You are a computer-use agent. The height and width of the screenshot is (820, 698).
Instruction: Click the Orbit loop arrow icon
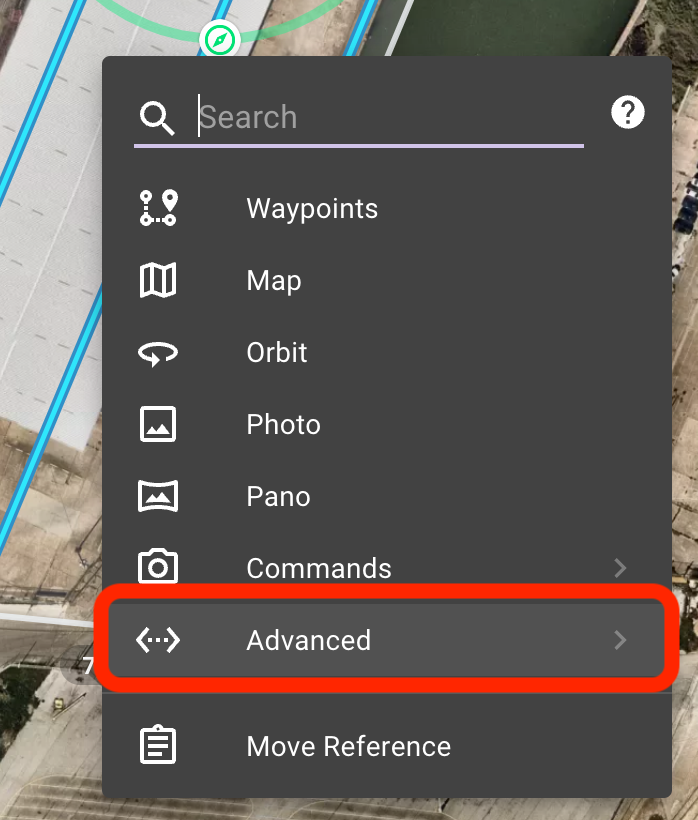[158, 354]
